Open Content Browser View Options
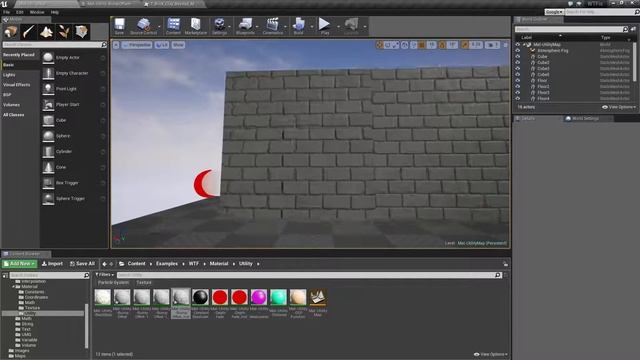The height and width of the screenshot is (360, 640). [491, 354]
